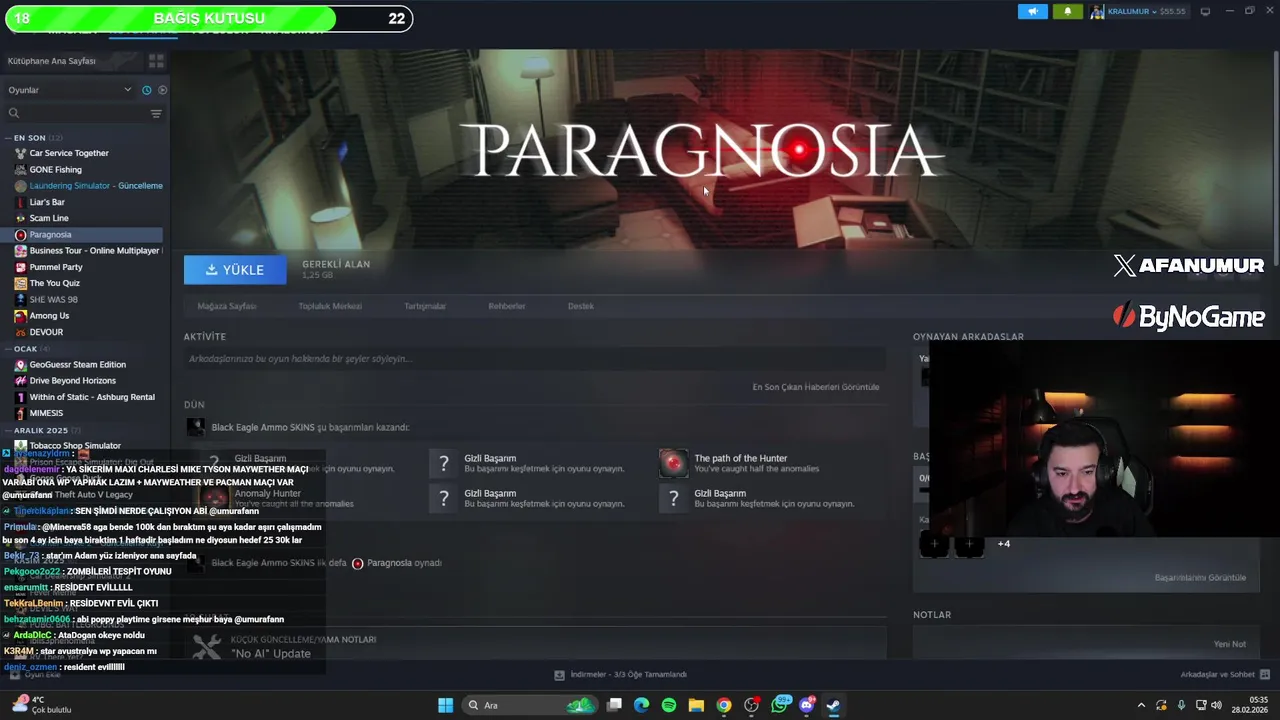Switch library to grid view icon
Image resolution: width=1280 pixels, height=720 pixels.
[x=156, y=61]
